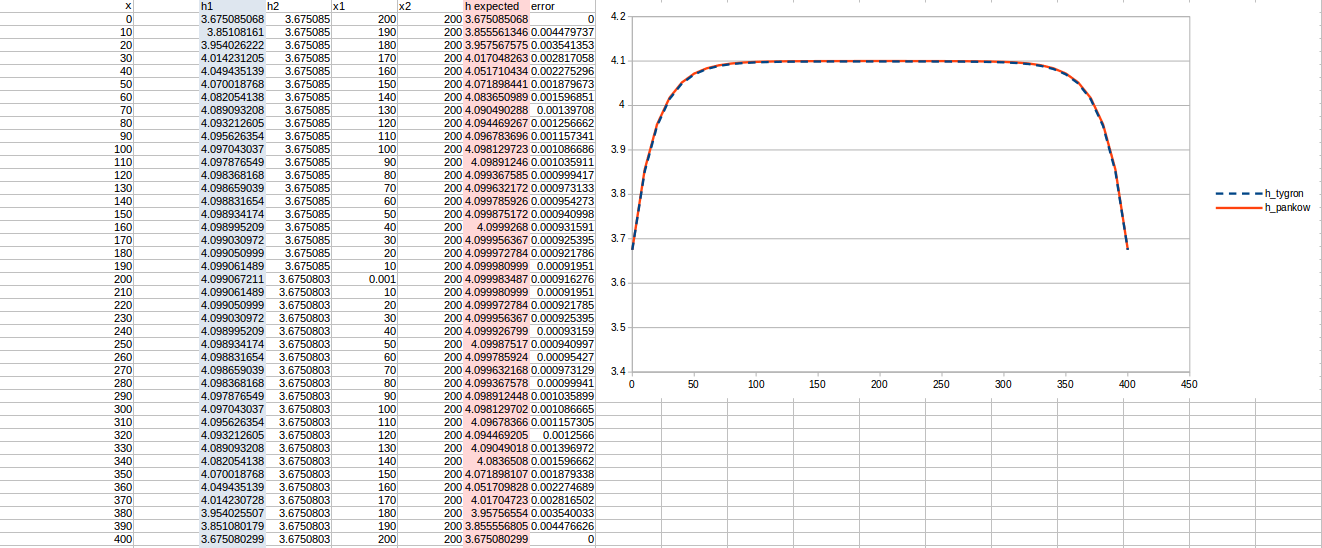Click the 450 label on chart X axis
The width and height of the screenshot is (1322, 548).
(1189, 384)
